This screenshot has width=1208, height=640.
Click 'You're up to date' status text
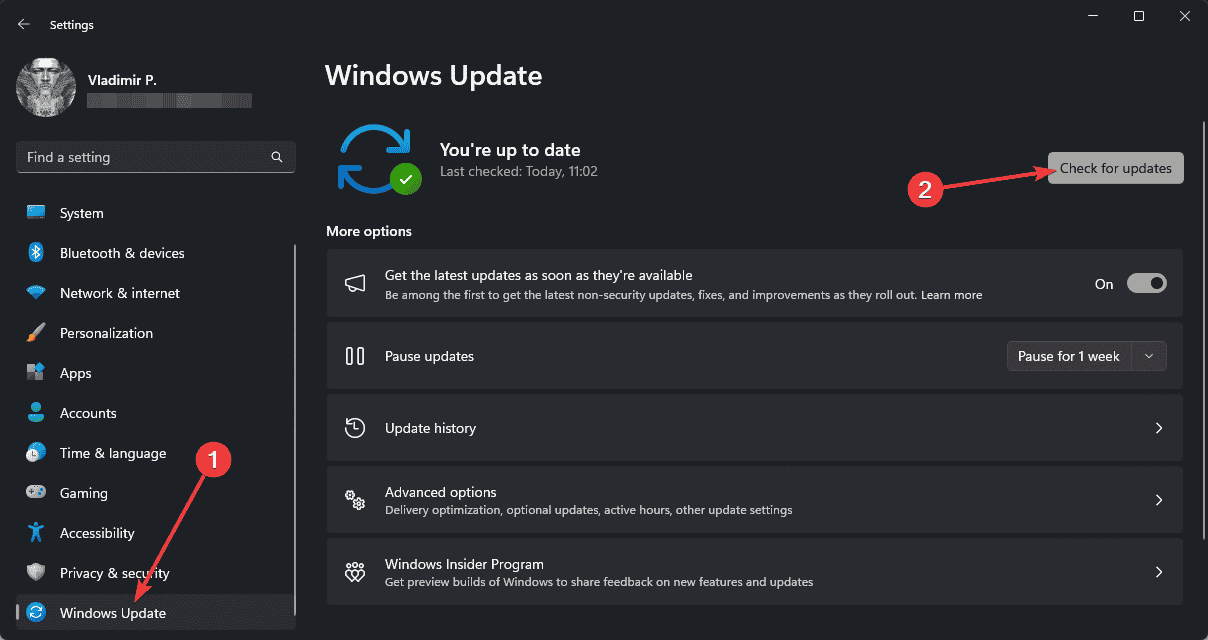510,150
